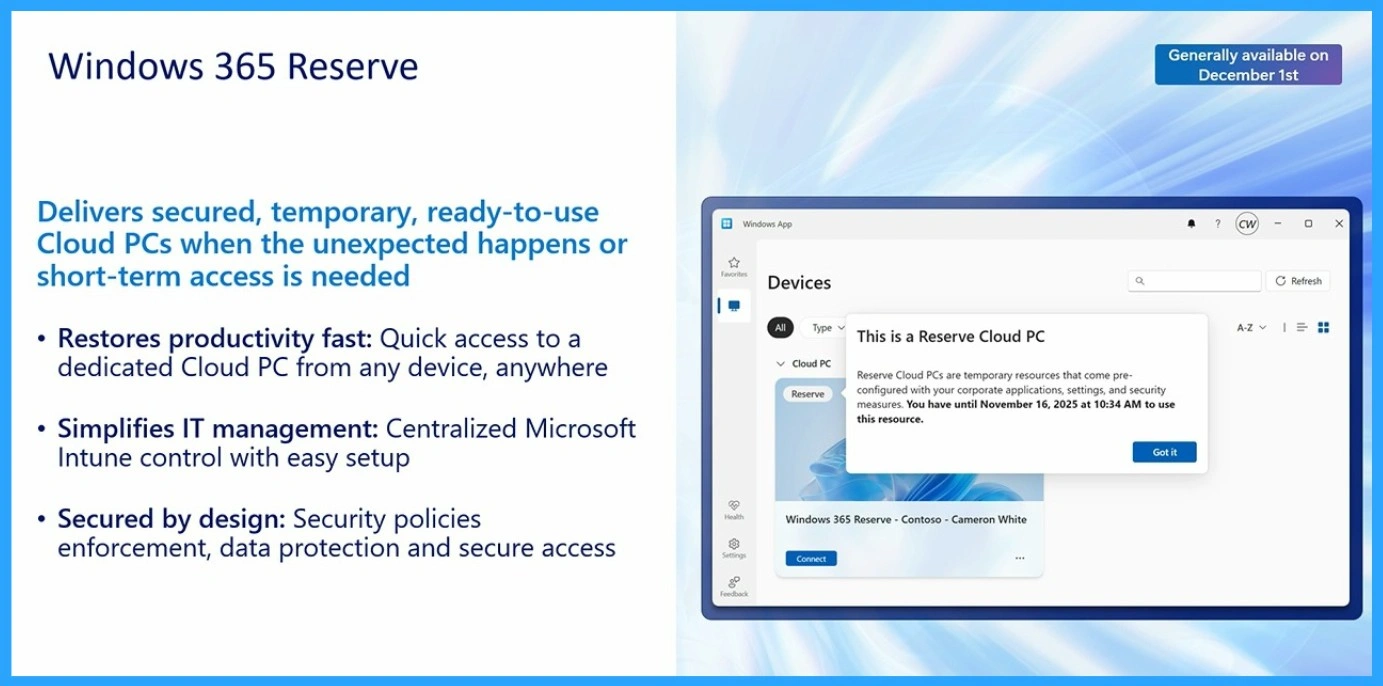Open the CW account menu

click(1246, 223)
